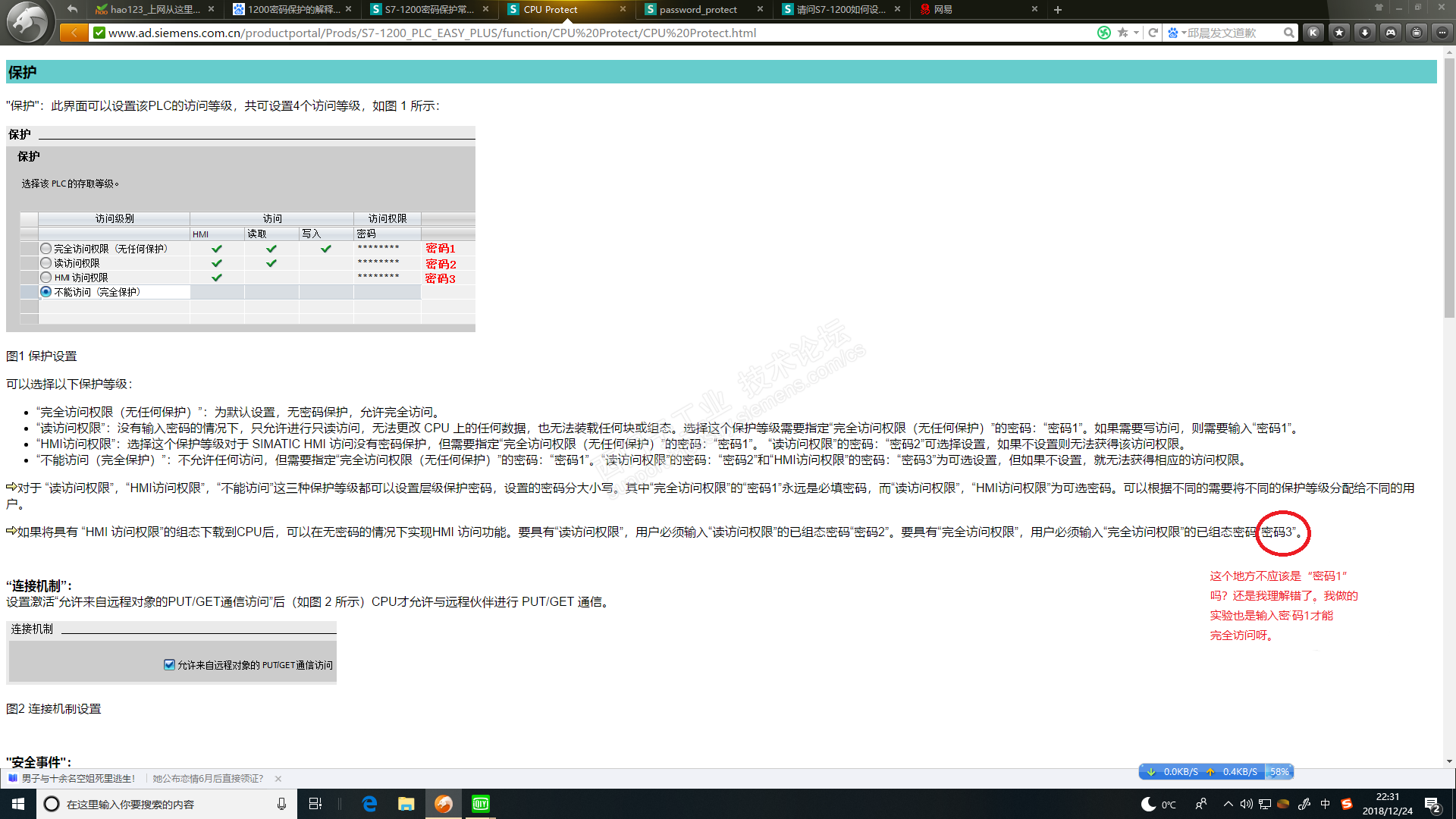Select the HMI 访问权限 radio button
1456x819 pixels.
(x=46, y=278)
